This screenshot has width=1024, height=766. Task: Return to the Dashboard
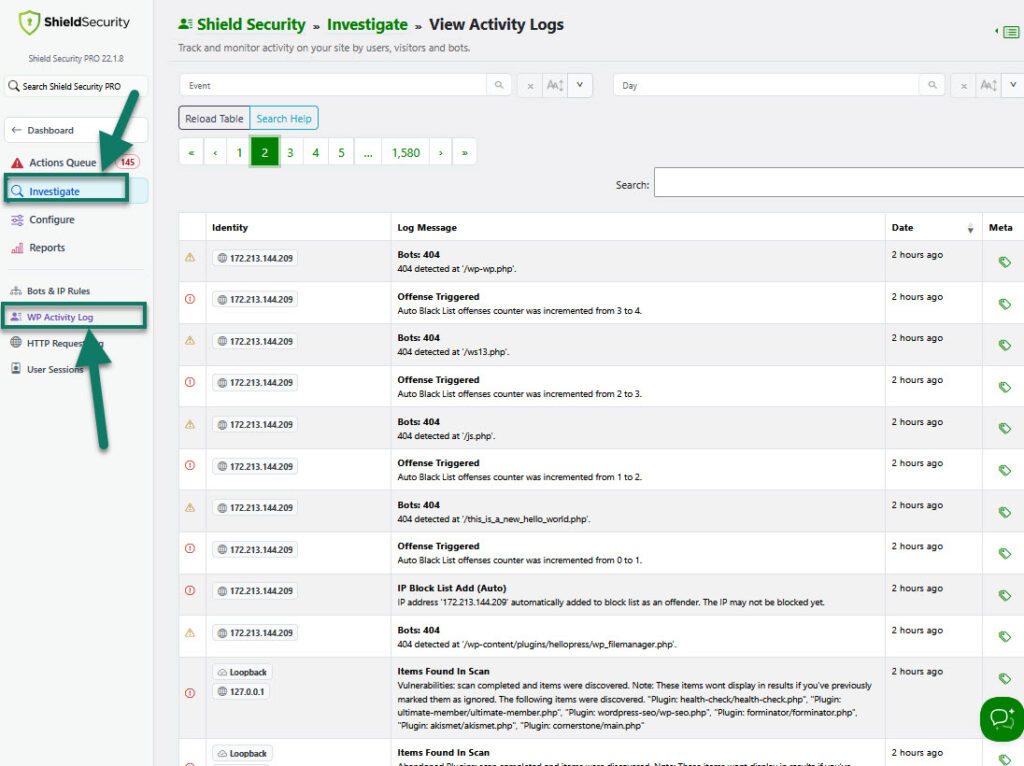coord(76,130)
